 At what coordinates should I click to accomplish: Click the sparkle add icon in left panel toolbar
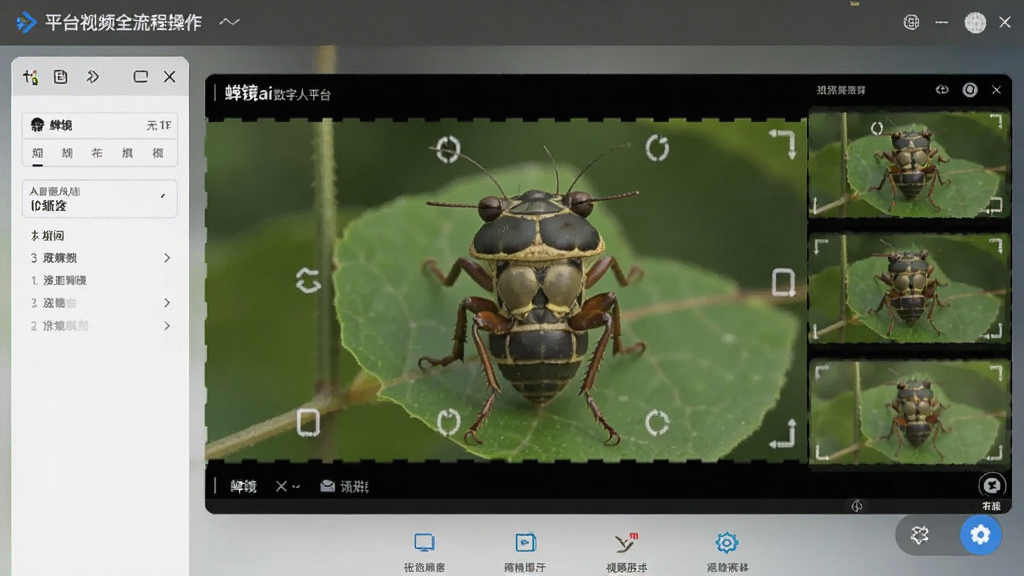30,77
